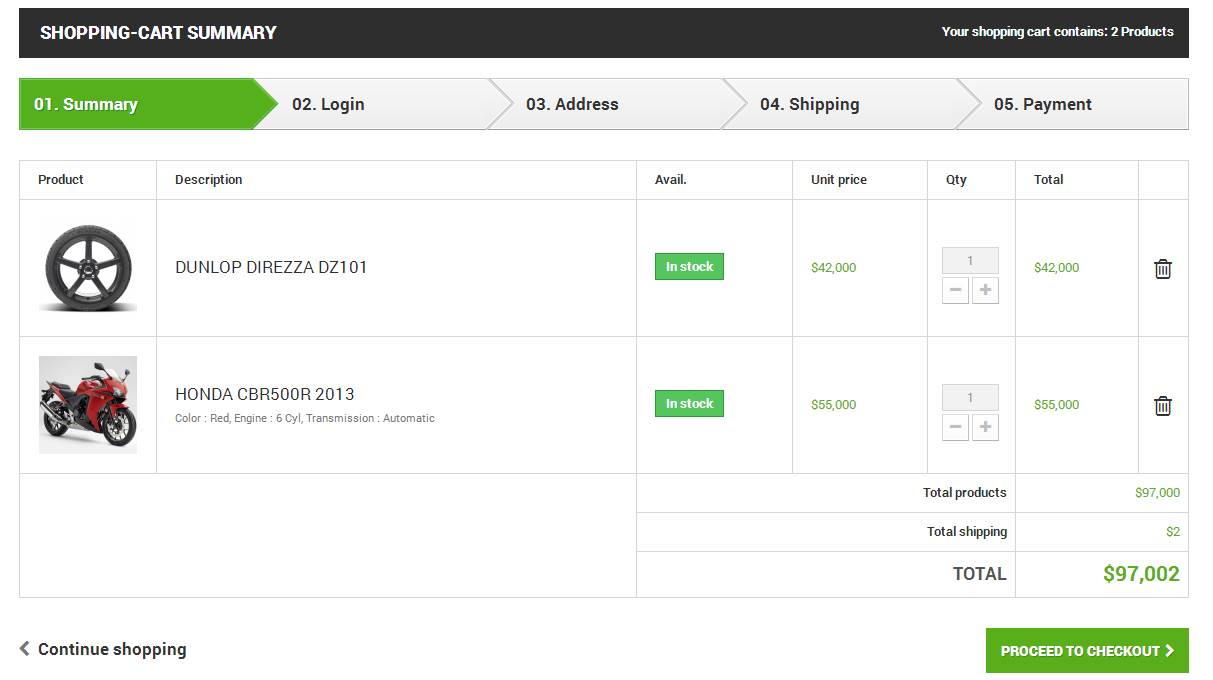The image size is (1213, 680).
Task: Open DUNLOP DIREZZA DZ101 product link
Action: click(x=271, y=267)
